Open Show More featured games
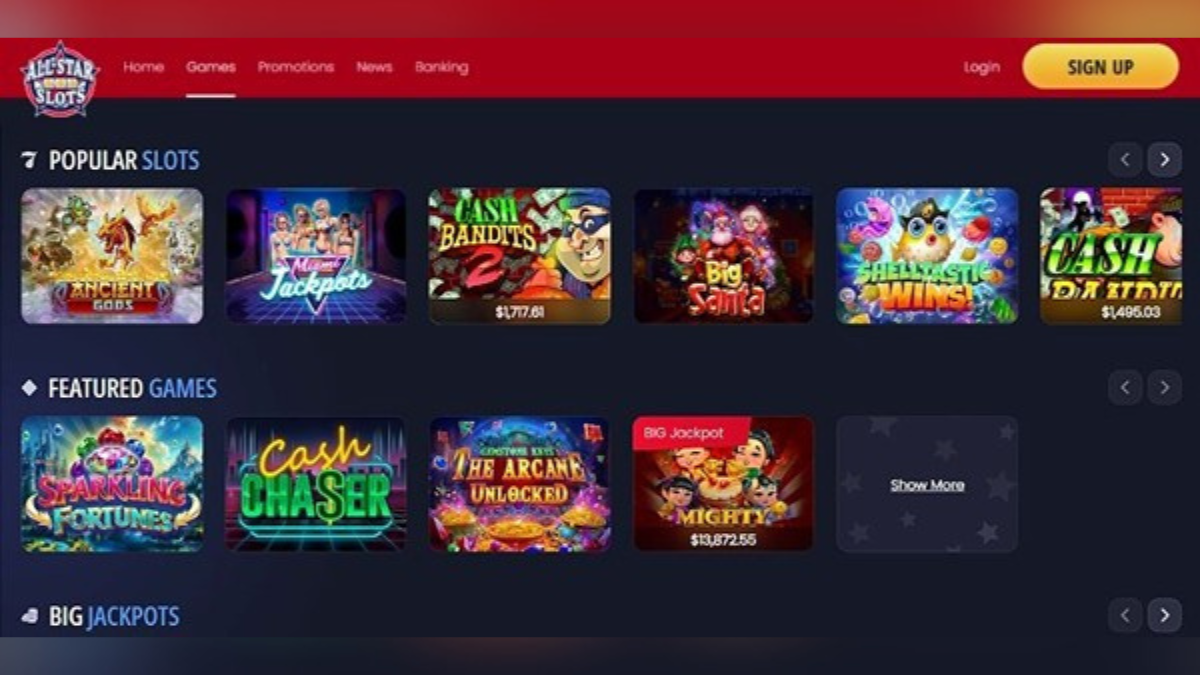Screen dimensions: 1200x675 coord(927,485)
